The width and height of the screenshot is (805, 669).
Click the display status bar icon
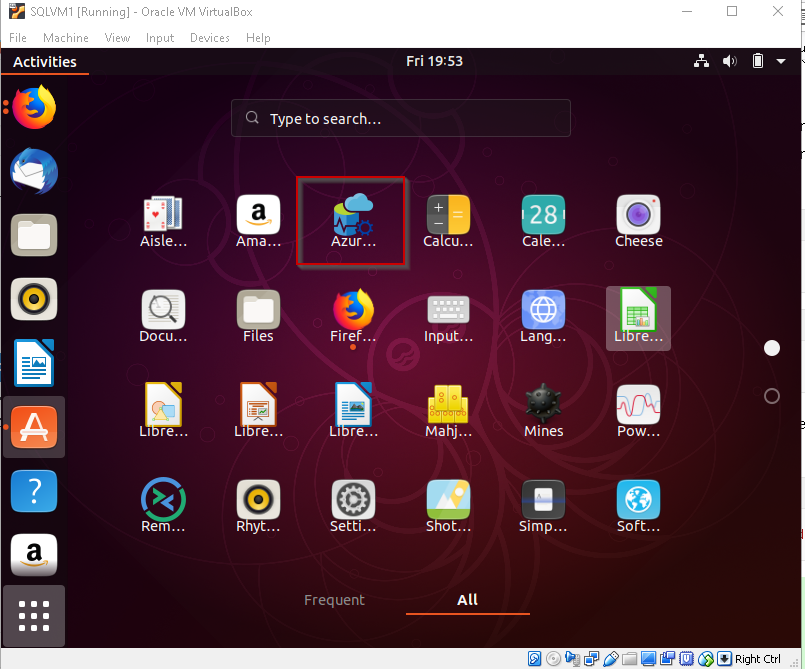648,659
